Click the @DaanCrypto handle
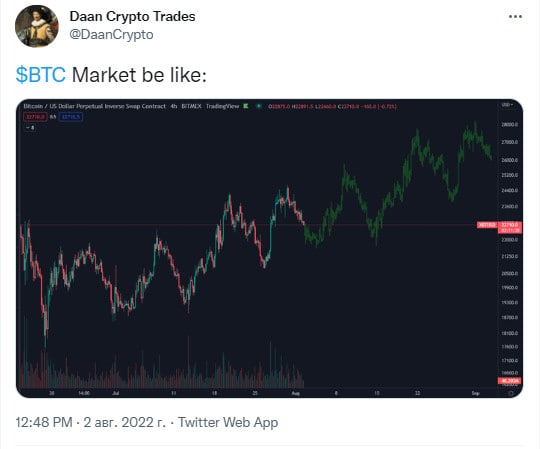Viewport: 540px width, 449px height. click(111, 34)
